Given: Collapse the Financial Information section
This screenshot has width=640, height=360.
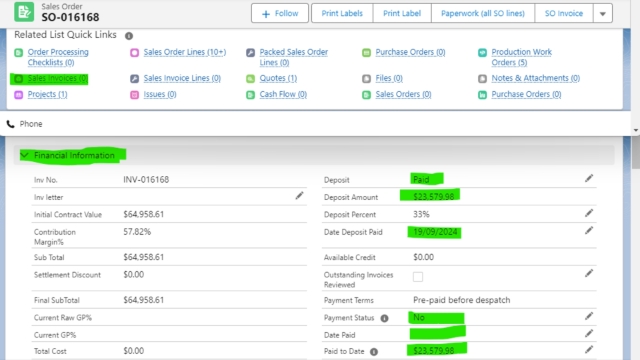Looking at the screenshot, I should [24, 155].
